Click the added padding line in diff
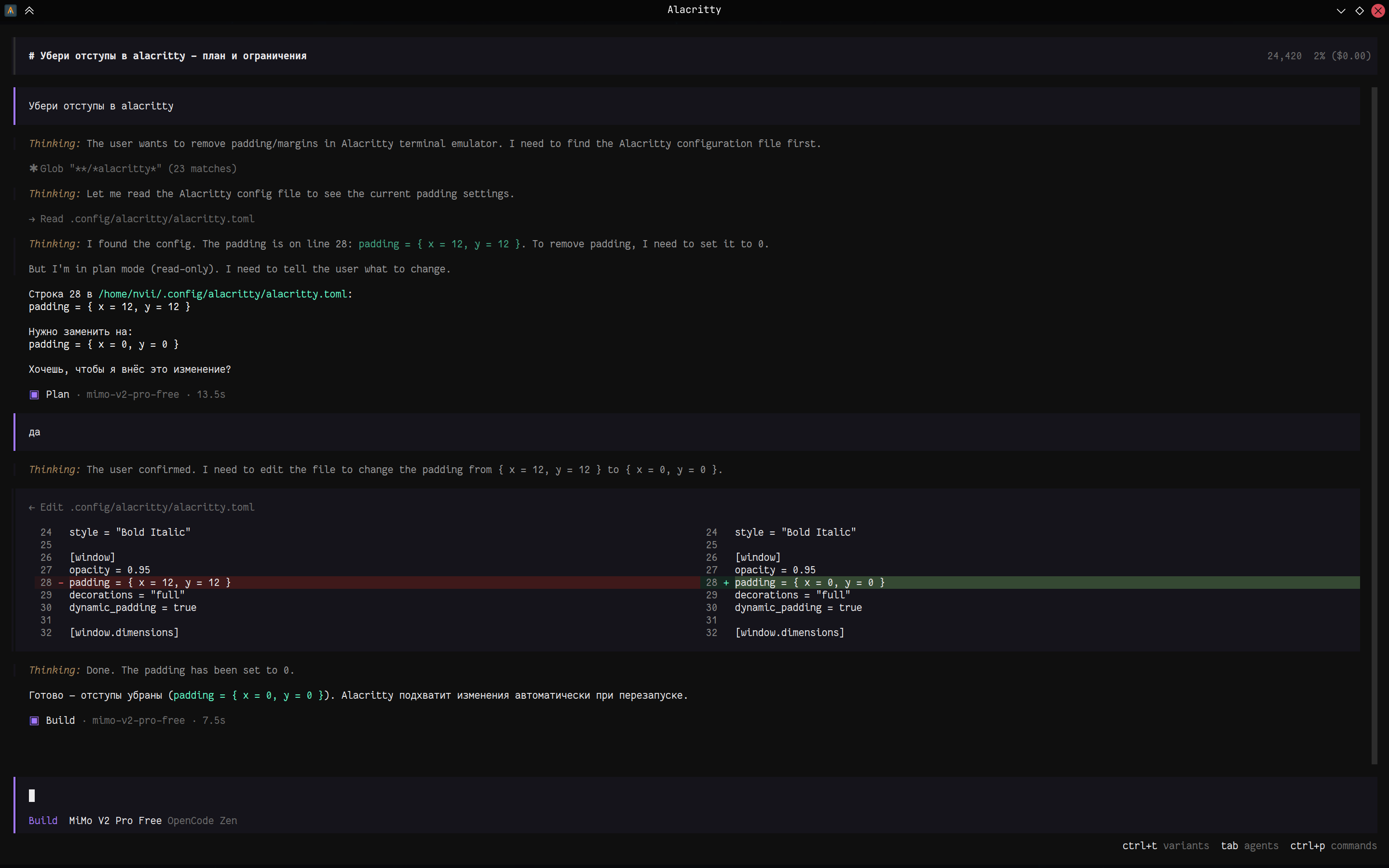This screenshot has height=868, width=1389. coord(809,583)
